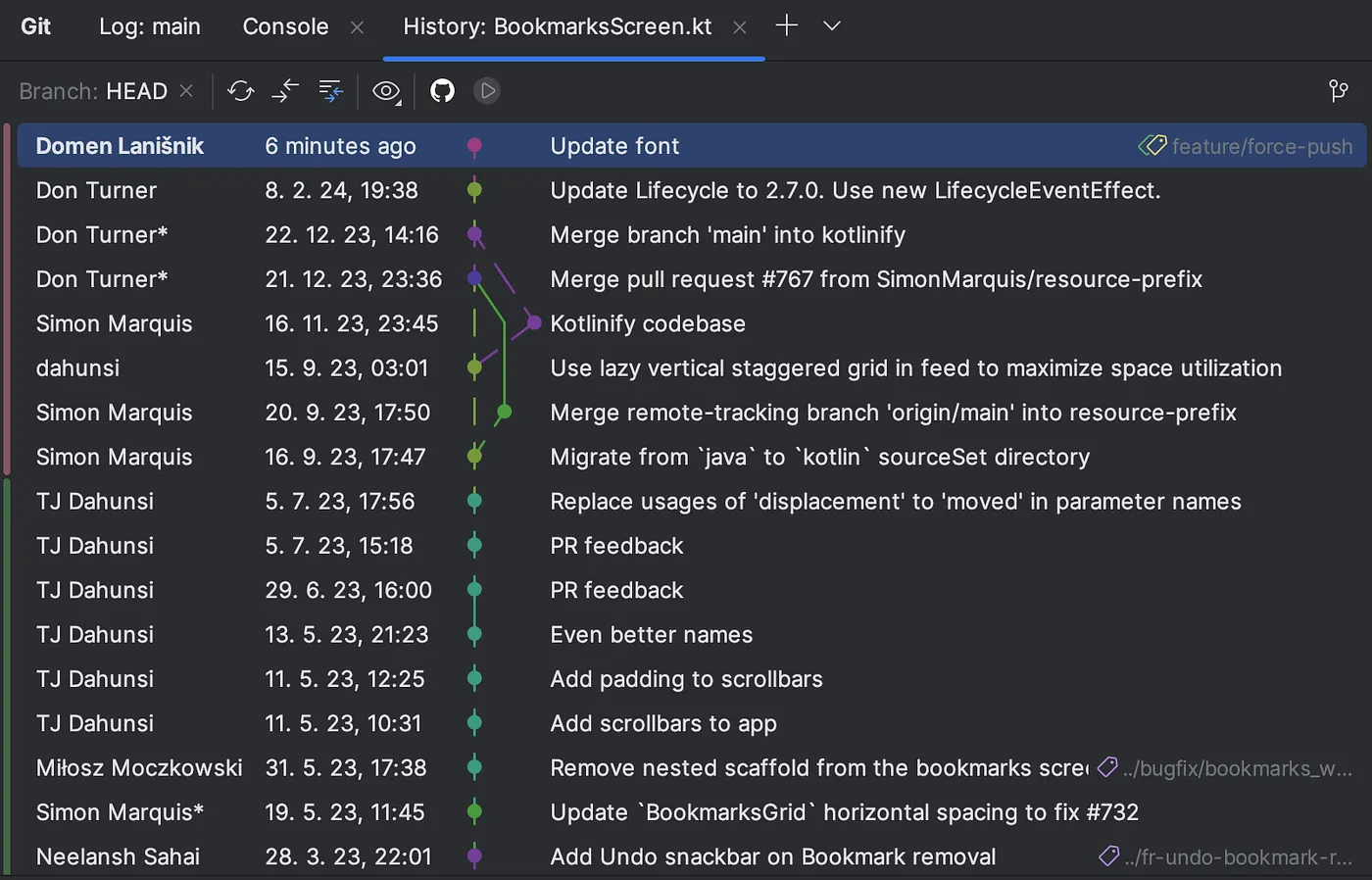Select the 'Add scrollbars to app' commit
Screen dimensions: 1372x880
[662, 723]
